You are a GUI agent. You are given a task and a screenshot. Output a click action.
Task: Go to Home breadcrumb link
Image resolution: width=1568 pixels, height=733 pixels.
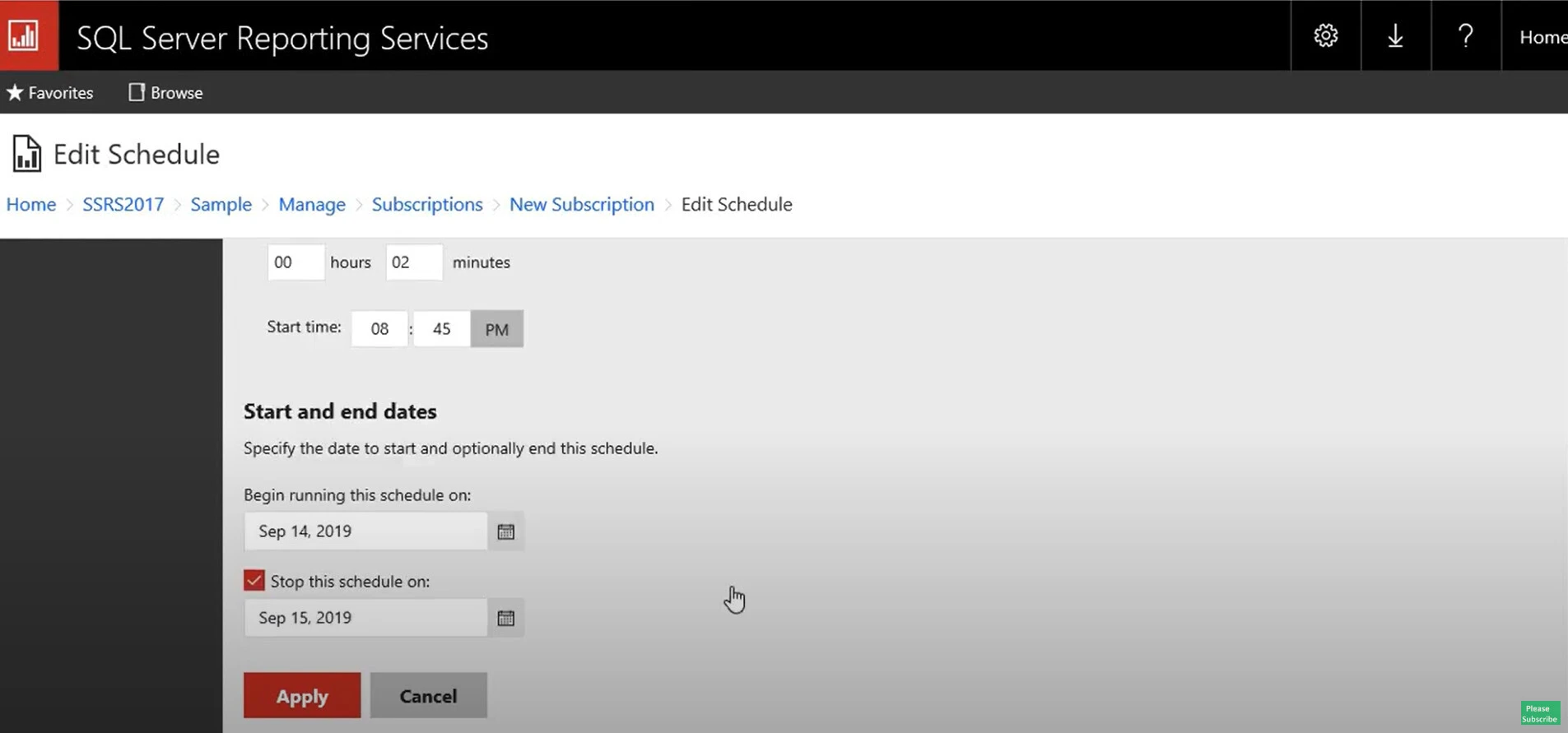(x=31, y=204)
